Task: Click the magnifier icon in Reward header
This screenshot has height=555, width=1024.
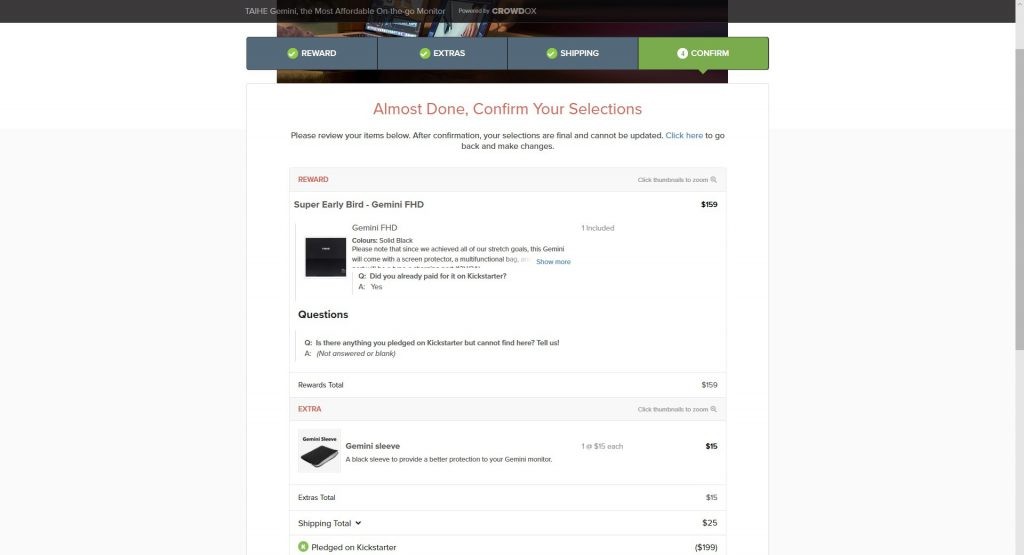Action: tap(714, 180)
